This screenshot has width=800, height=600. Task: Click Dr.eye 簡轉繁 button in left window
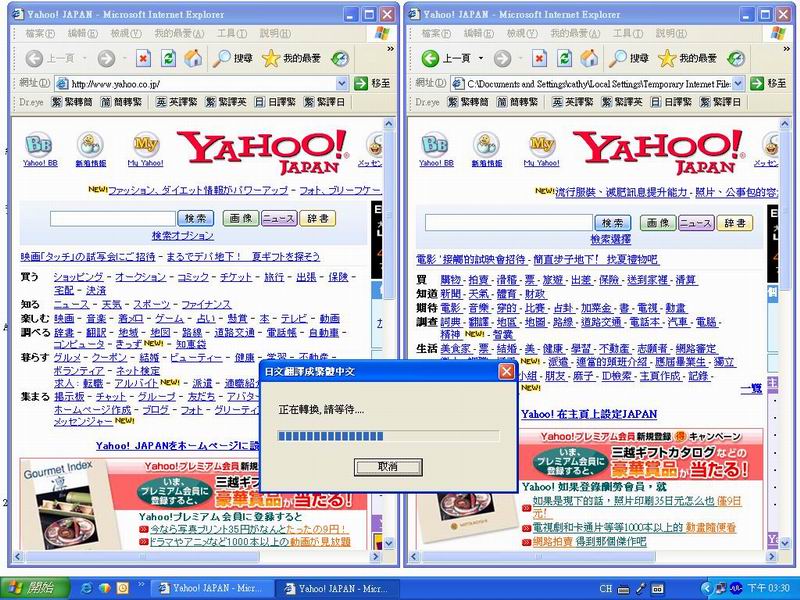coord(121,102)
